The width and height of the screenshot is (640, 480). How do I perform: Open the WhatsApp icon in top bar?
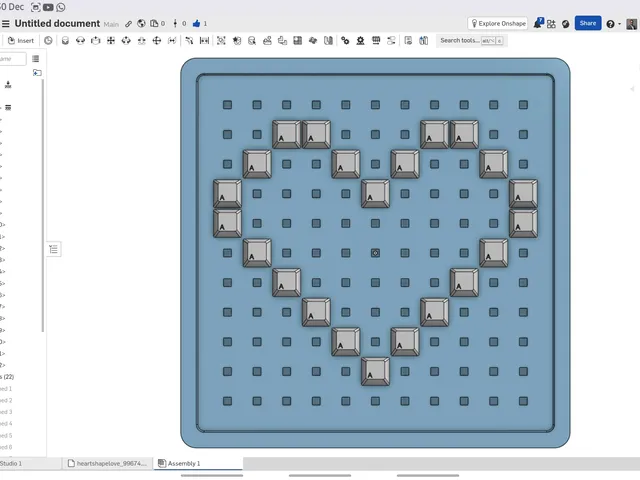61,7
